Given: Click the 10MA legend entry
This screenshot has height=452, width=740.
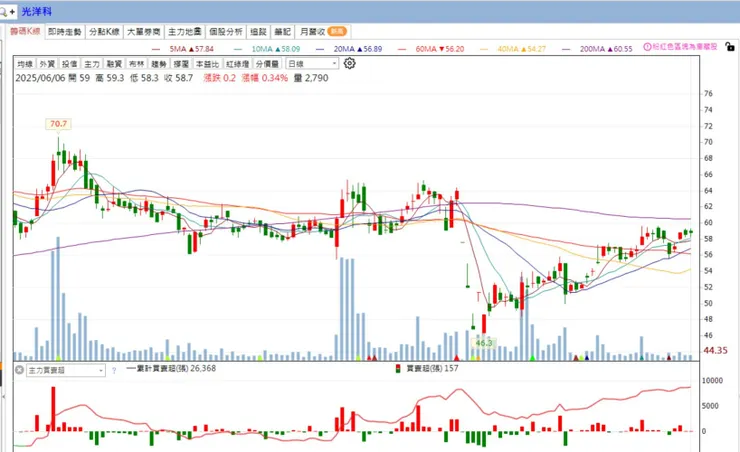Looking at the screenshot, I should tap(267, 49).
